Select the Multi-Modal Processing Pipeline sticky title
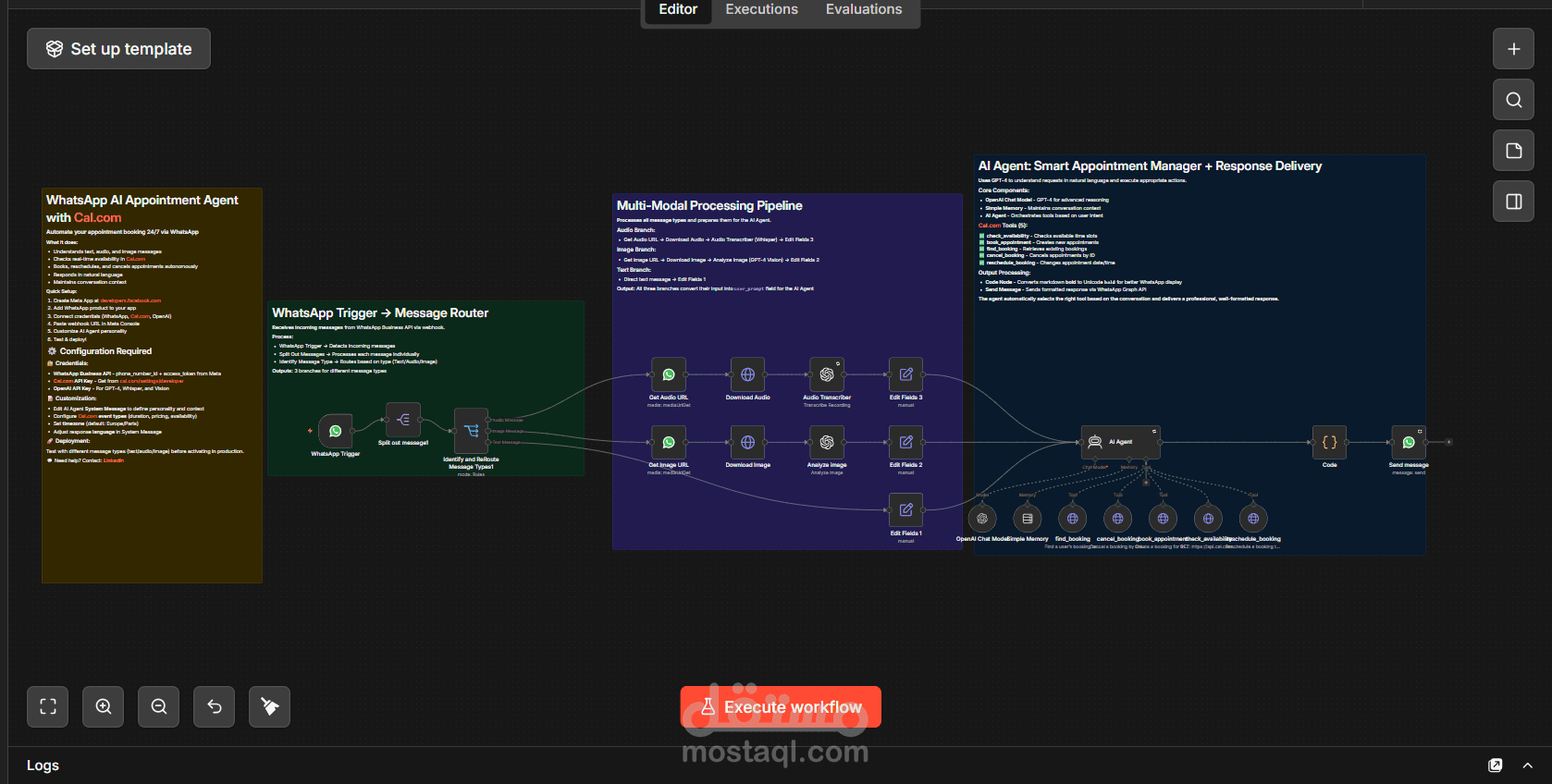 (709, 205)
